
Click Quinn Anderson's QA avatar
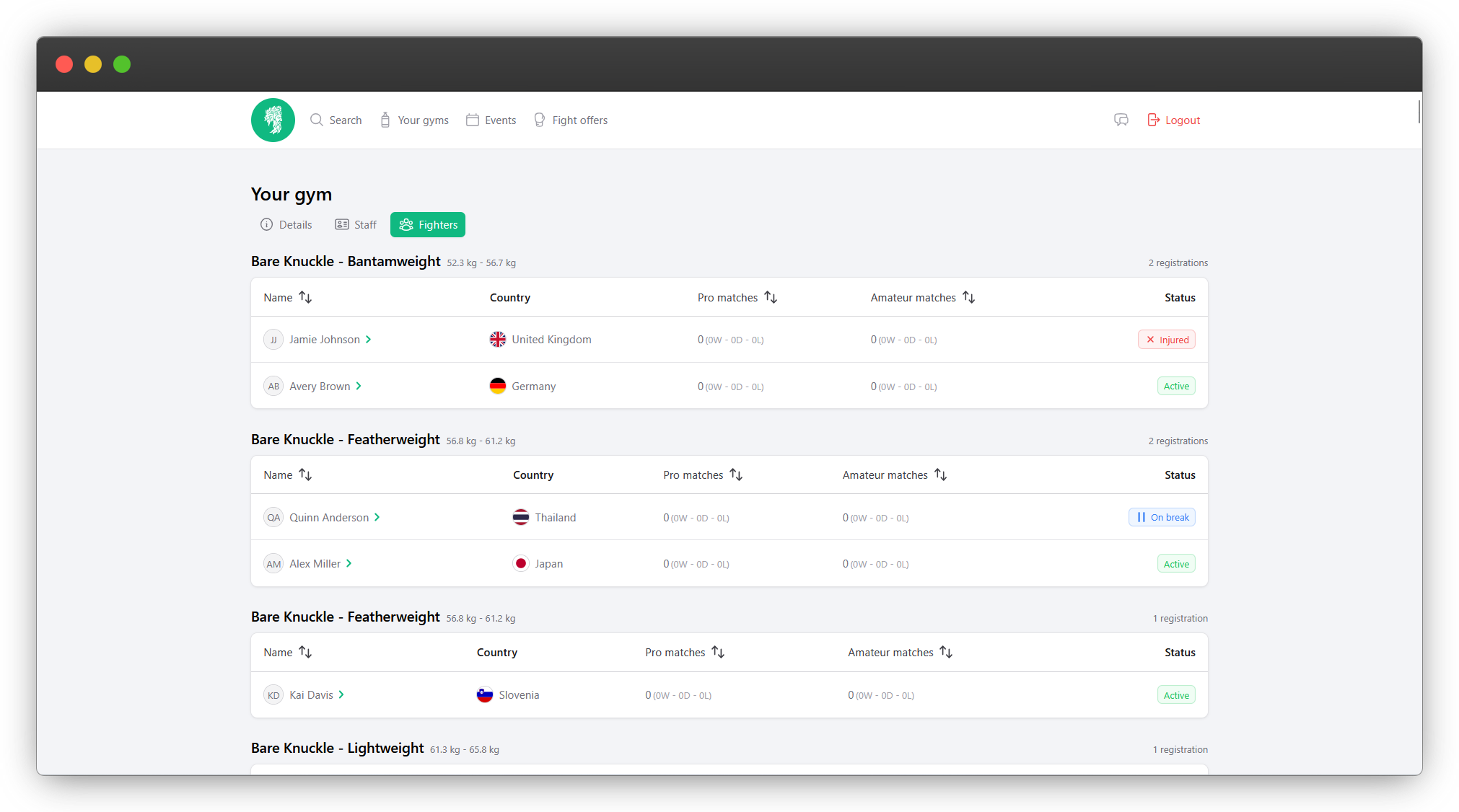(x=273, y=517)
